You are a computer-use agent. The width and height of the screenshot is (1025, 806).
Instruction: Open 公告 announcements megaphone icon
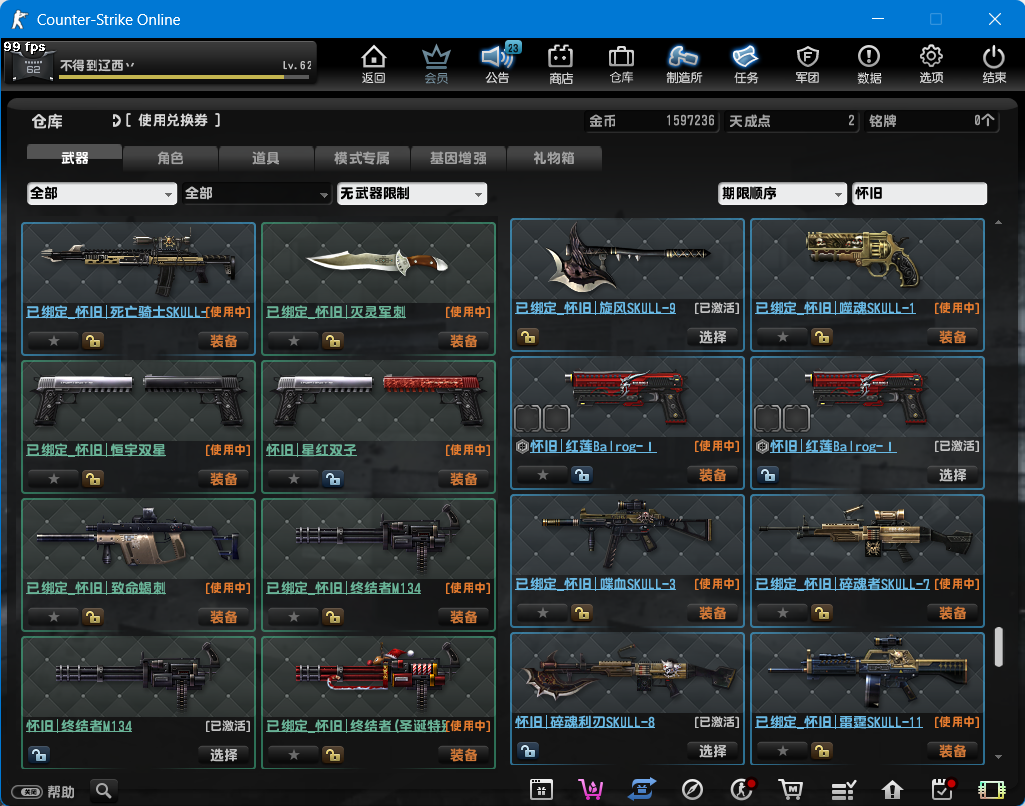(497, 64)
